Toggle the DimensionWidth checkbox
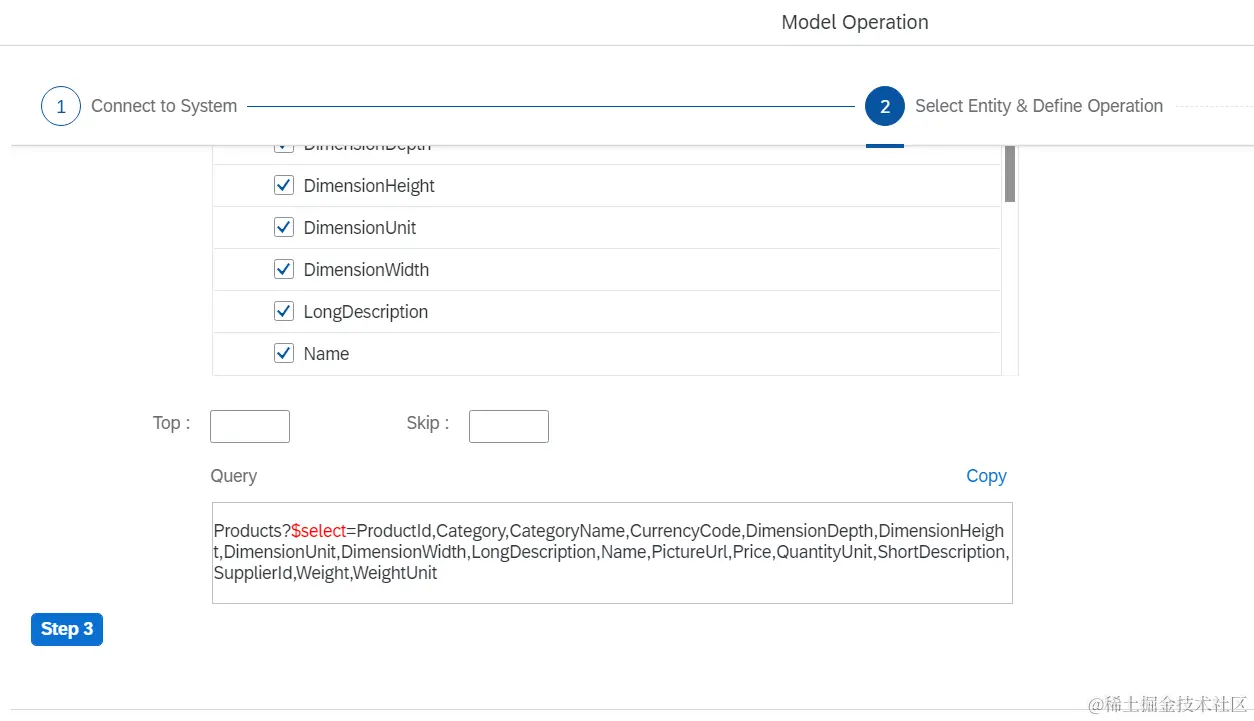 tap(284, 270)
